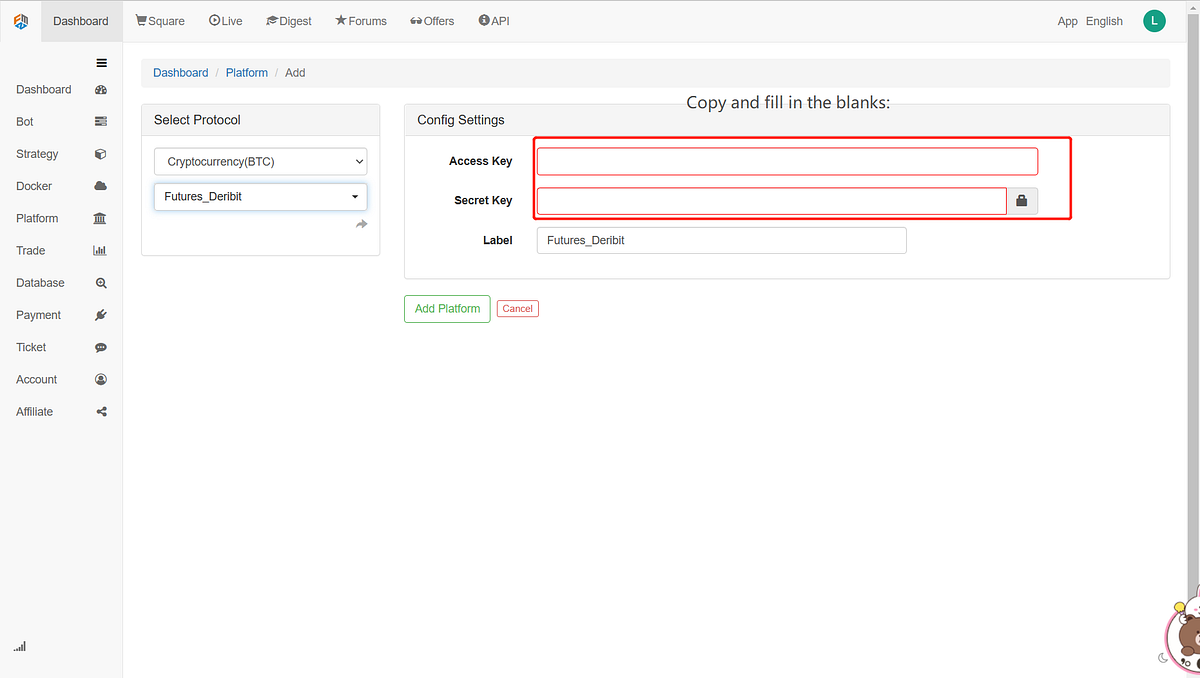Switch to the Forums section
Image resolution: width=1200 pixels, height=678 pixels.
pos(361,20)
